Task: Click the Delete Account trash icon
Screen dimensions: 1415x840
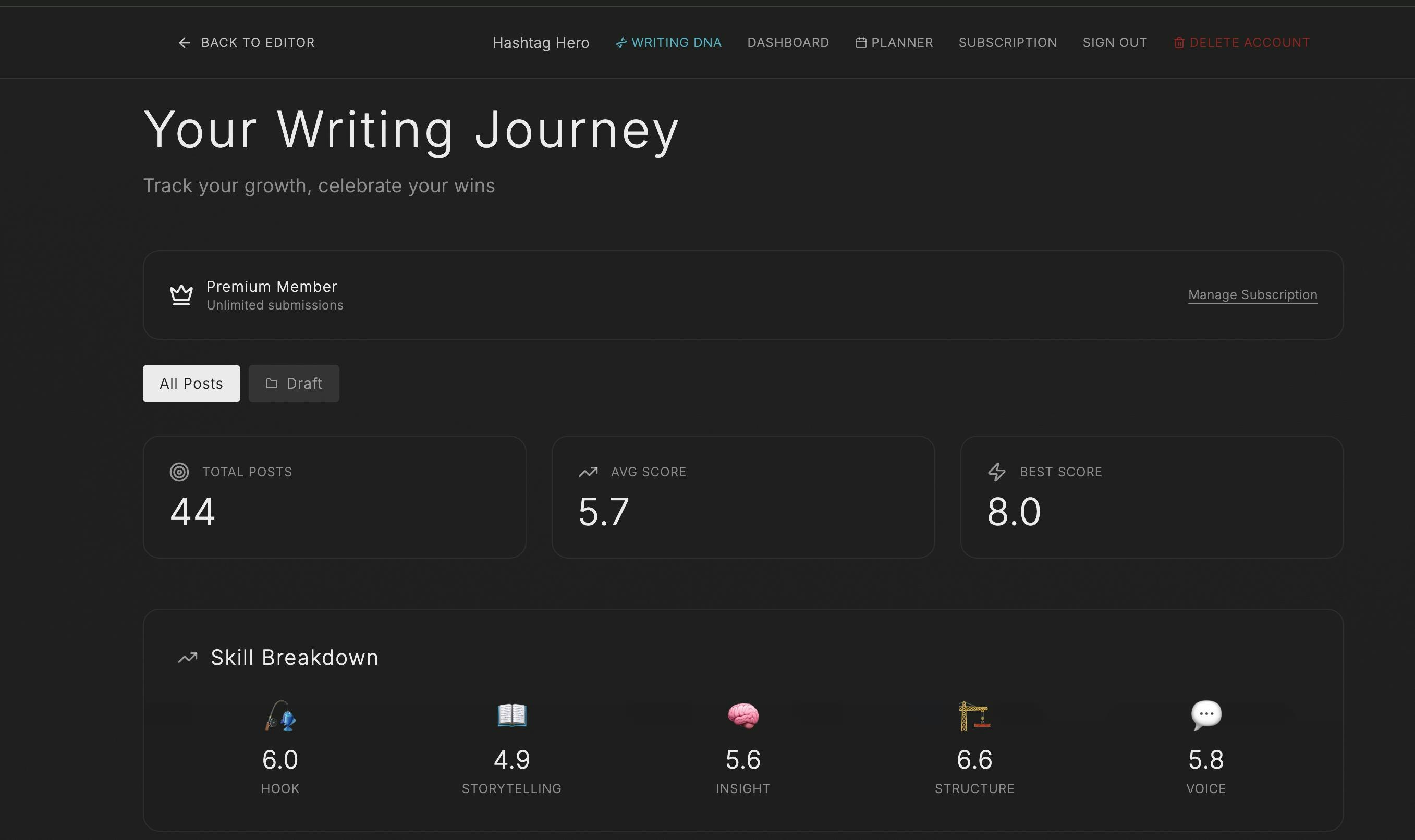Action: 1179,43
